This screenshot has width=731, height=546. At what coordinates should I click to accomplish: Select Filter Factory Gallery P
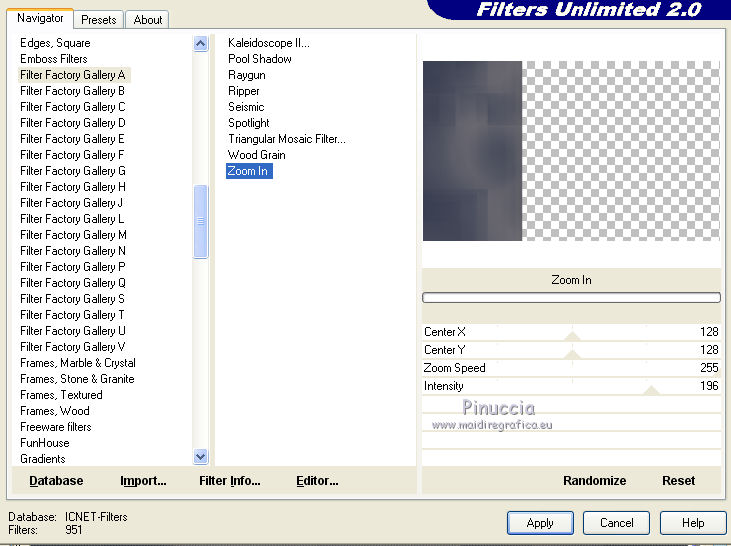[72, 267]
